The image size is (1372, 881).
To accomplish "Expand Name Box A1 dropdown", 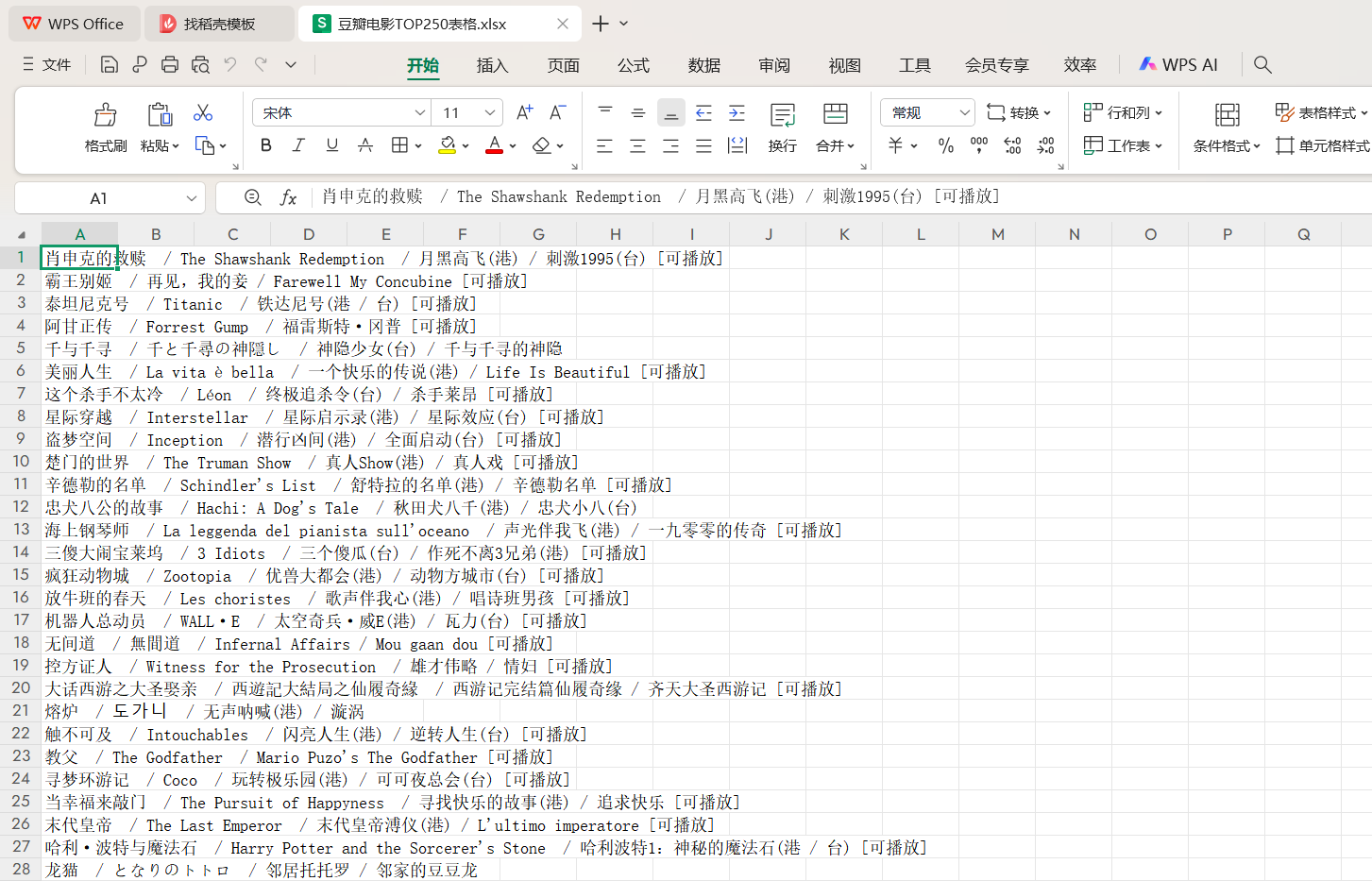I will 192,198.
